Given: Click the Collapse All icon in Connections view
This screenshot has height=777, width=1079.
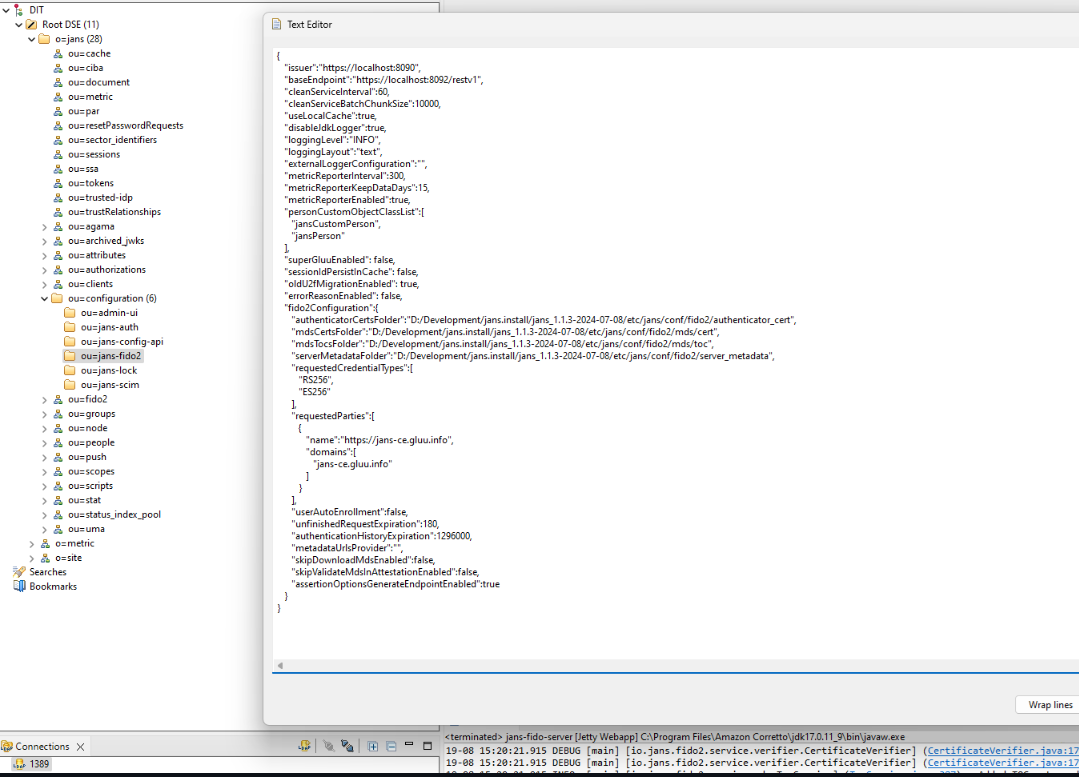Looking at the screenshot, I should point(391,746).
